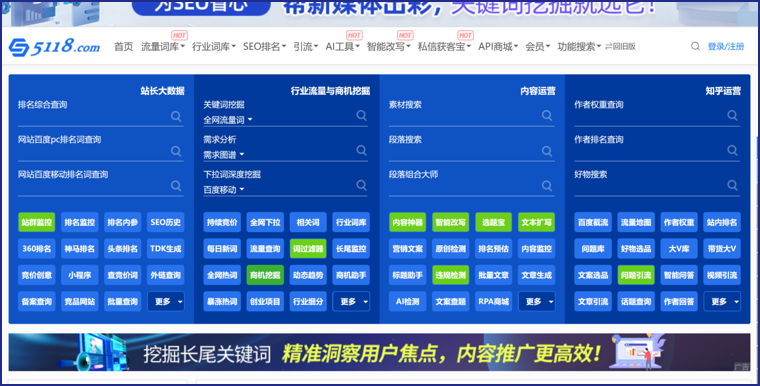The width and height of the screenshot is (760, 386).
Task: Click the 5118.com logo
Action: [x=55, y=47]
